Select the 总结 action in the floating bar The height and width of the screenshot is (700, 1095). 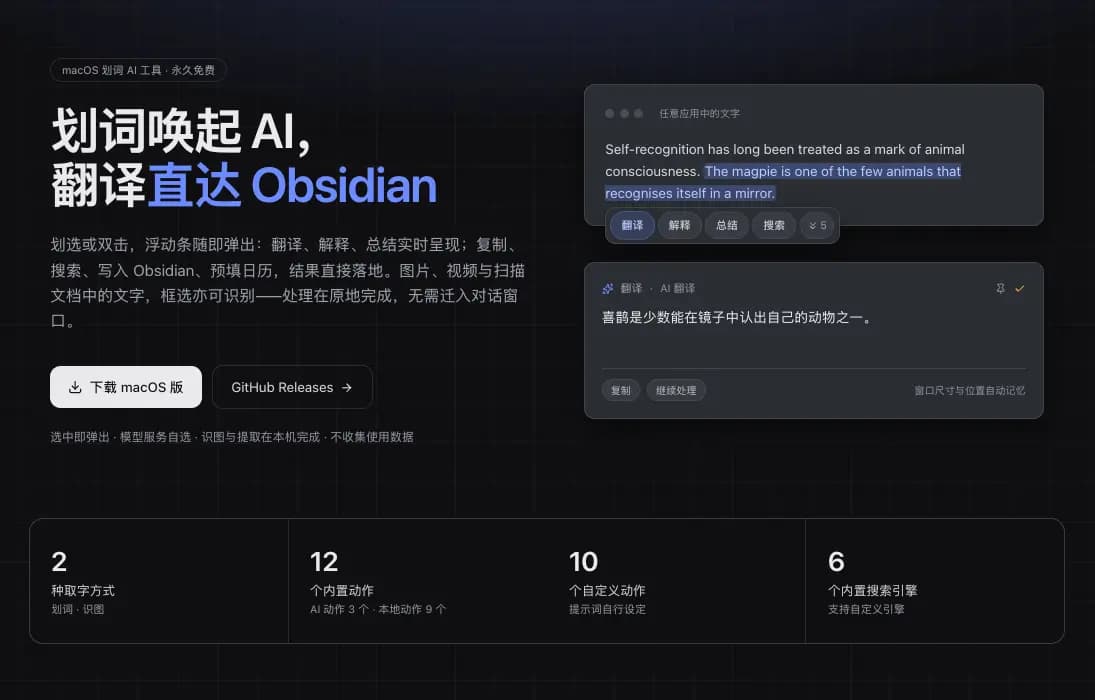point(726,225)
